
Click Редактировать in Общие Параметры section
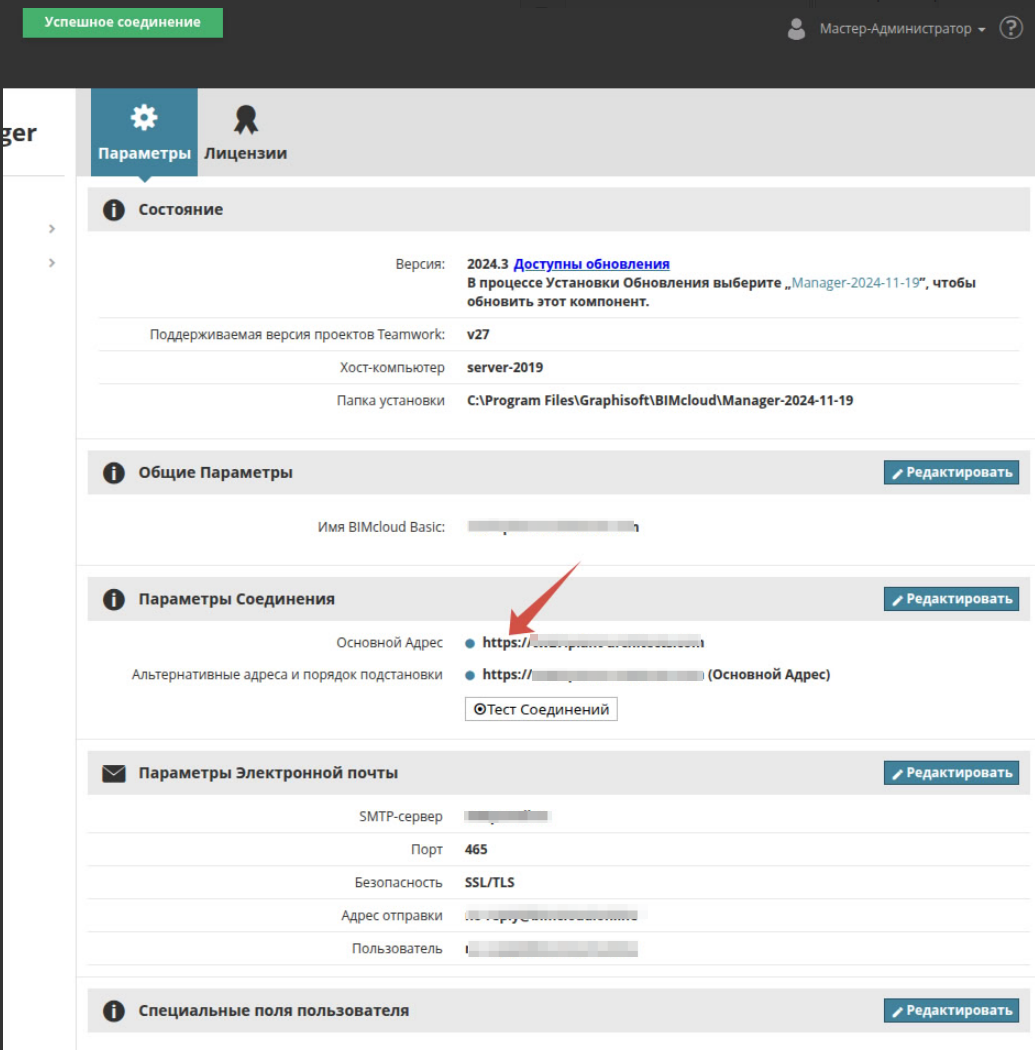pyautogui.click(x=950, y=472)
